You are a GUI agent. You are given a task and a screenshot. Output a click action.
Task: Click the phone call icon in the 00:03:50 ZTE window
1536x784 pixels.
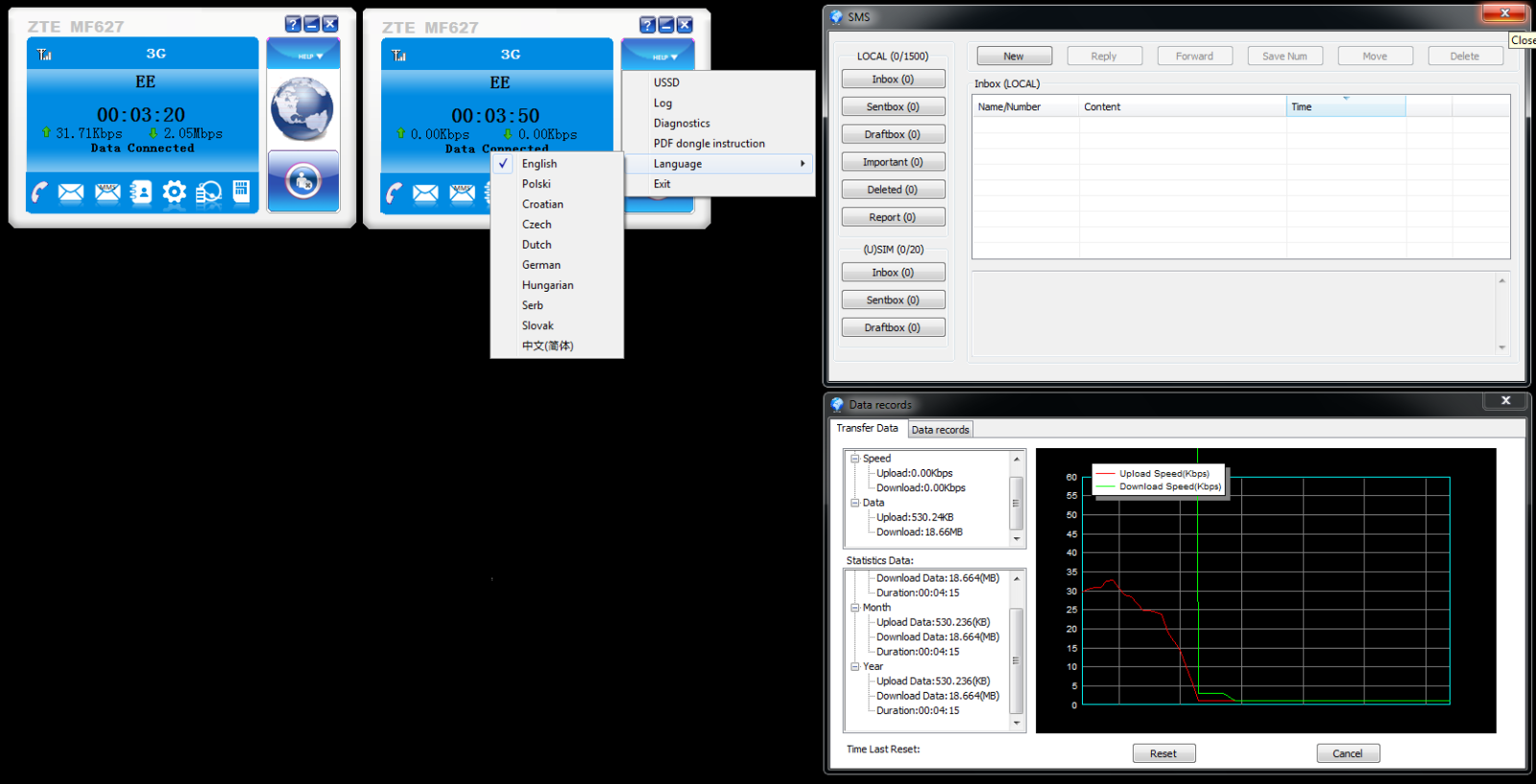[394, 194]
